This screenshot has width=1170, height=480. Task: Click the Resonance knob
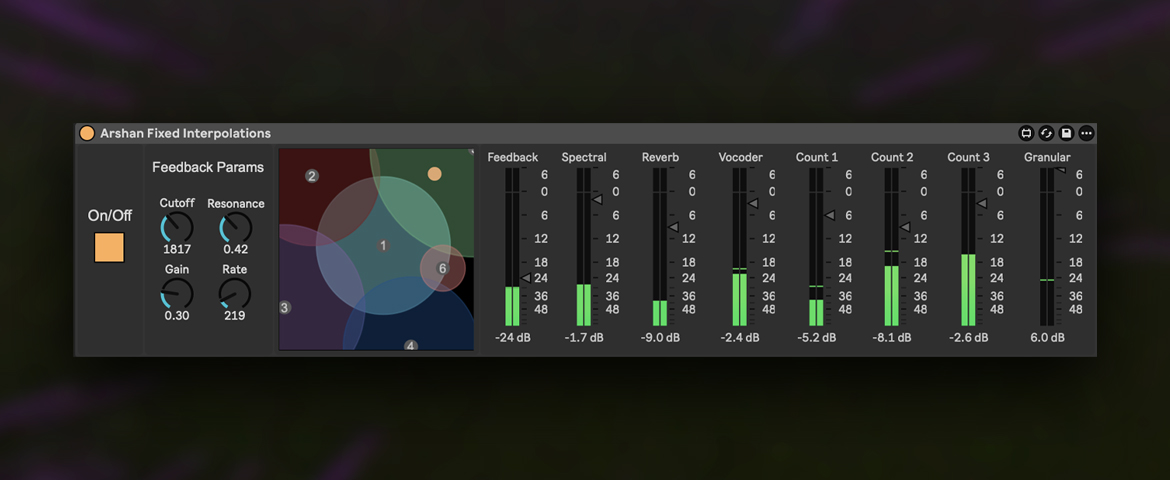pos(236,228)
